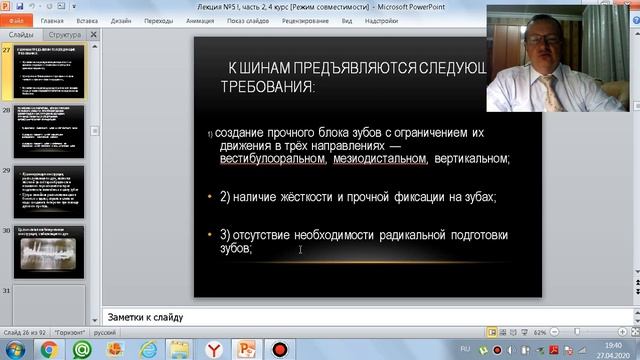Click the slide counter Слайд 26 из 92
The height and width of the screenshot is (360, 640).
click(x=24, y=333)
